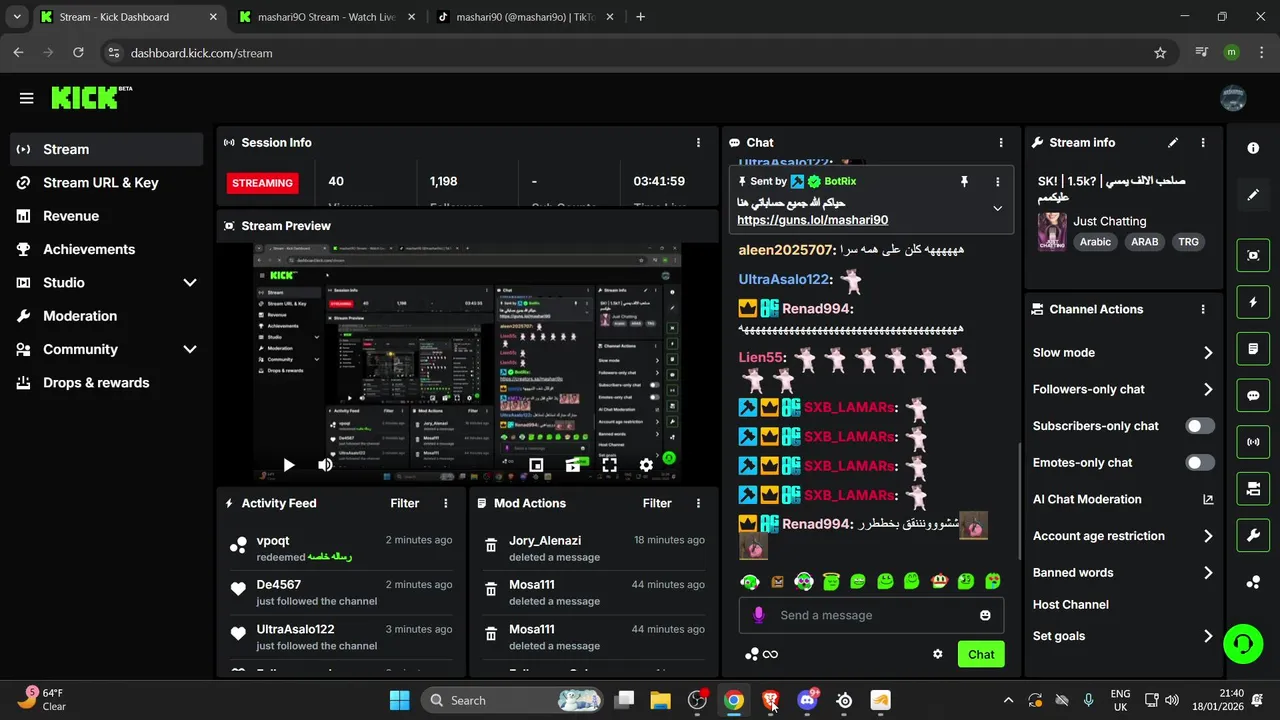Edit Stream info with the pencil icon

pyautogui.click(x=1173, y=143)
